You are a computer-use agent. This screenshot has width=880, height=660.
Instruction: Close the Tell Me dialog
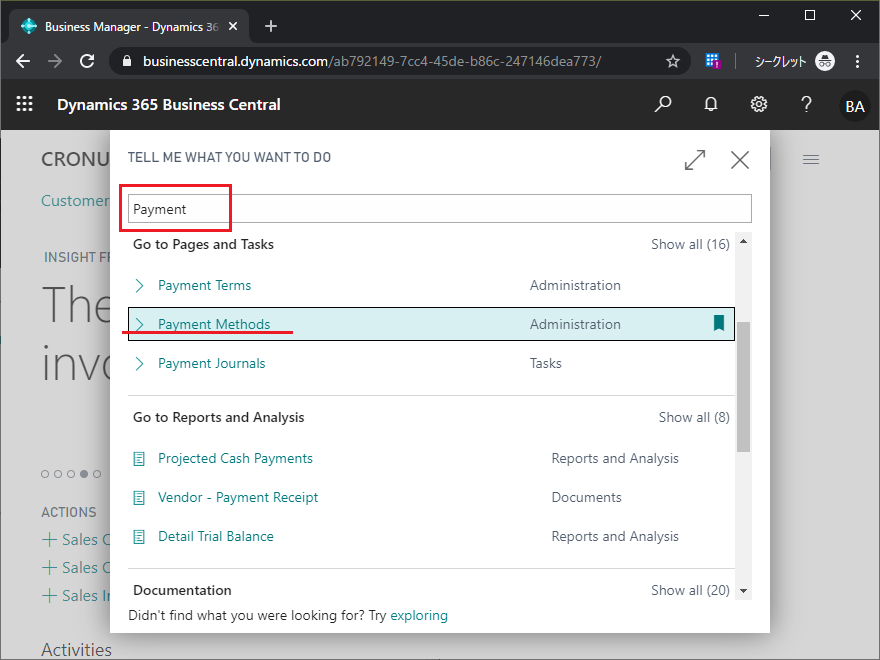(x=740, y=160)
